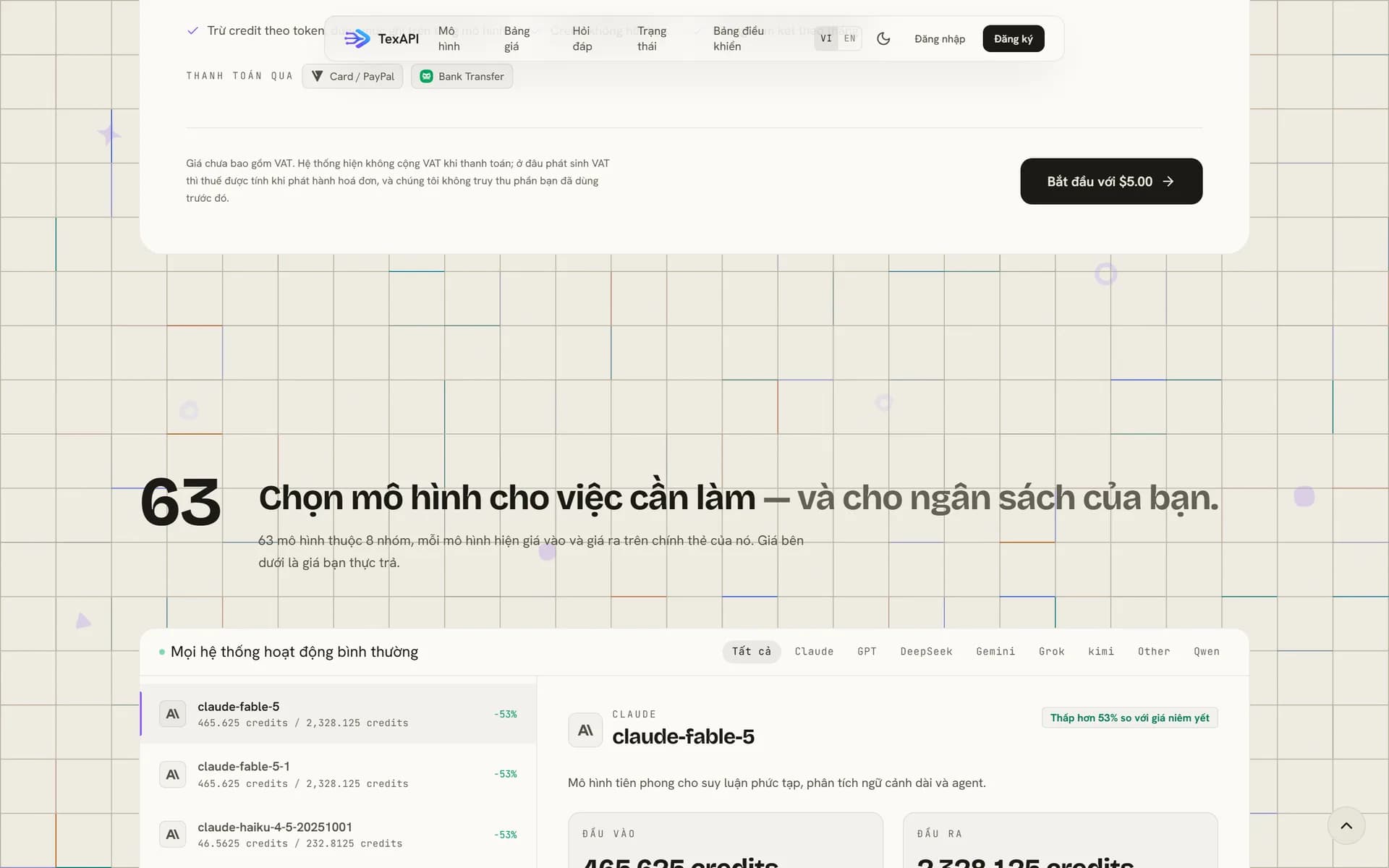
Task: Select the kimi filter tab
Action: [x=1101, y=652]
